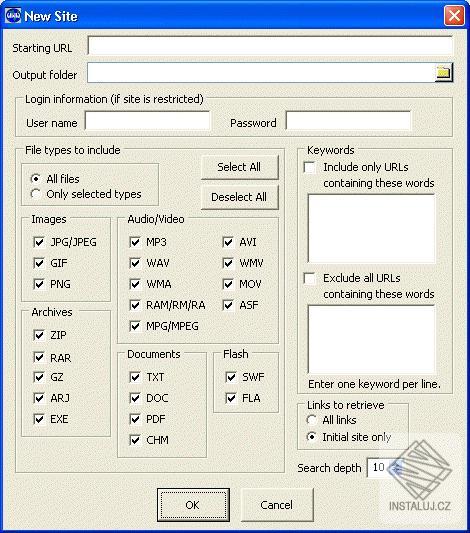
Task: Toggle the RAM/RM/RA checkbox
Action: 135,305
